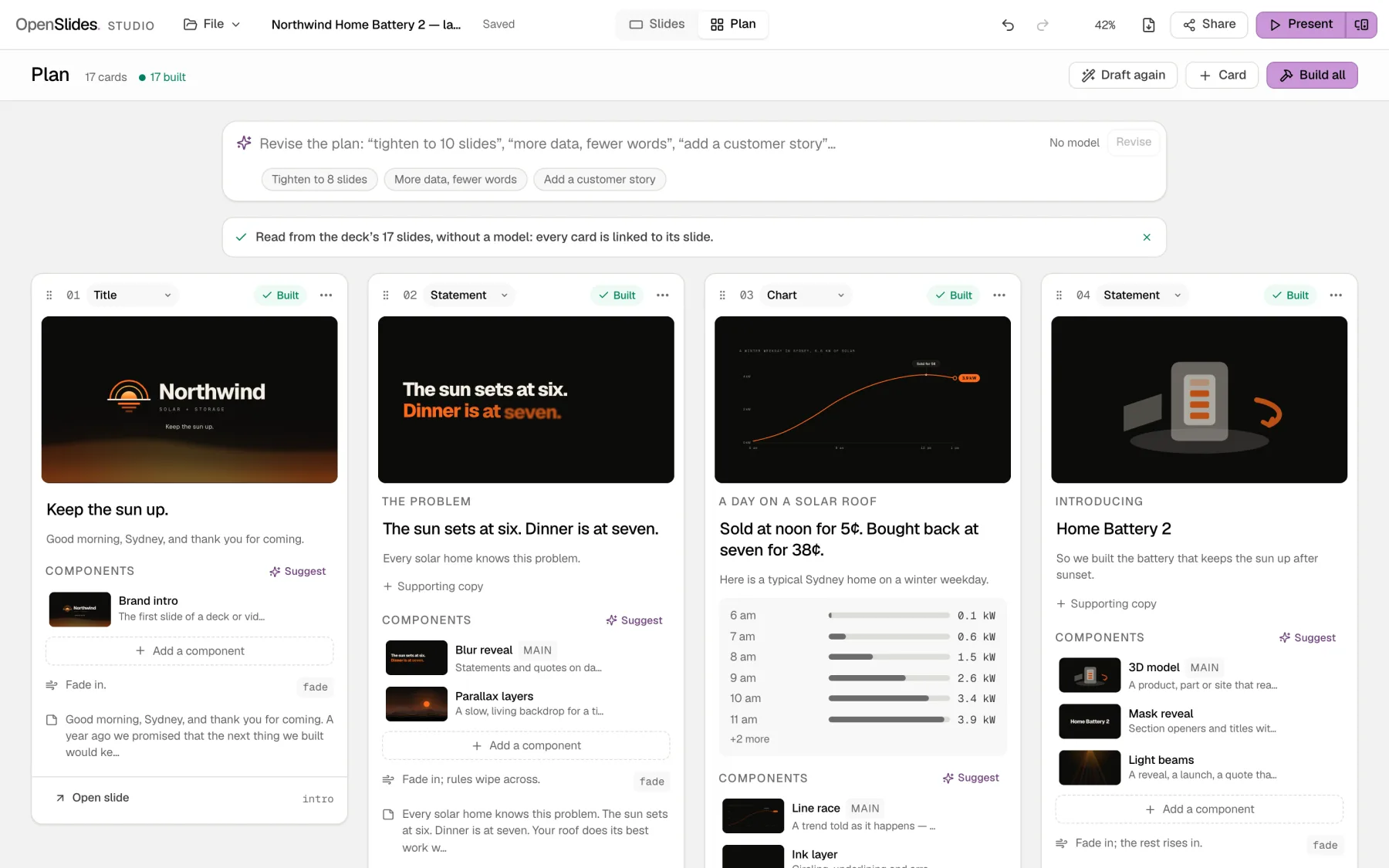Dismiss the deck read notification
Image resolution: width=1389 pixels, height=868 pixels.
coord(1147,237)
